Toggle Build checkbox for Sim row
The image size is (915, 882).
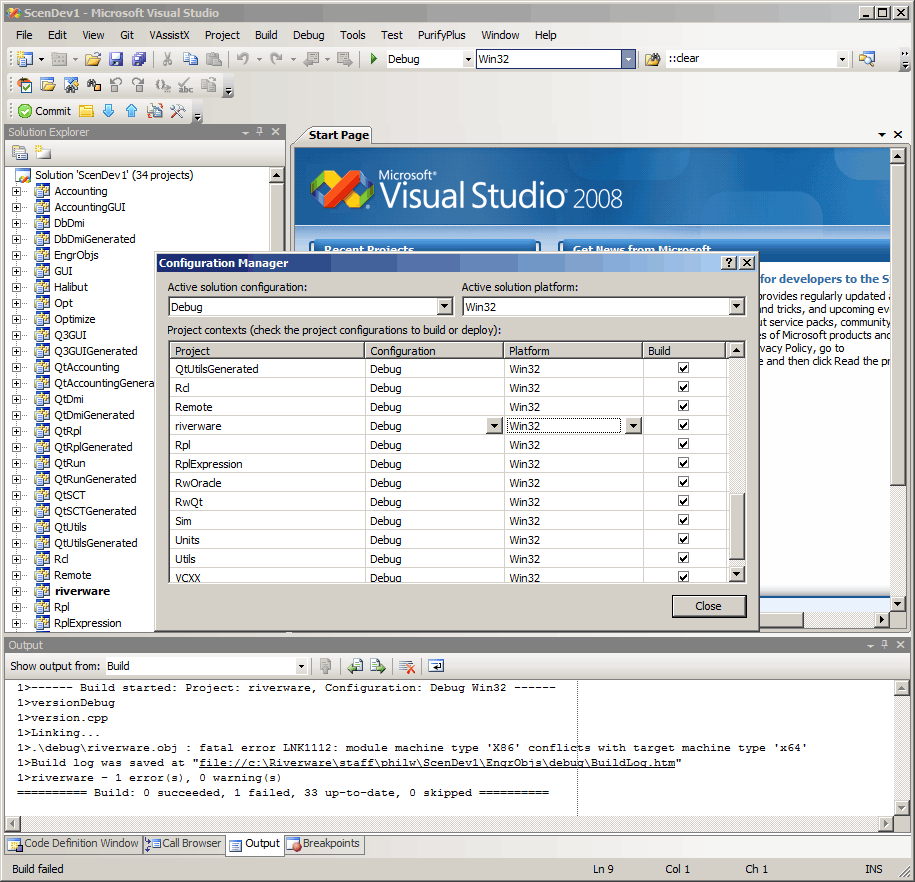(x=683, y=520)
